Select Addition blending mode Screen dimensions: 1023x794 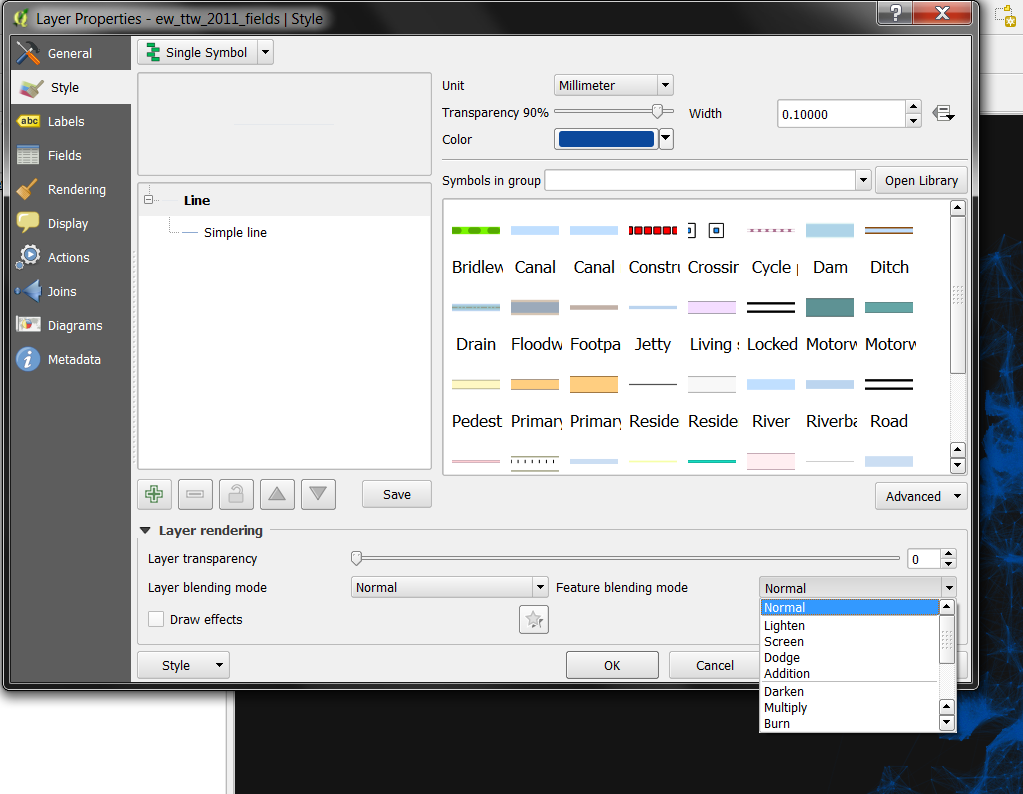[x=849, y=673]
